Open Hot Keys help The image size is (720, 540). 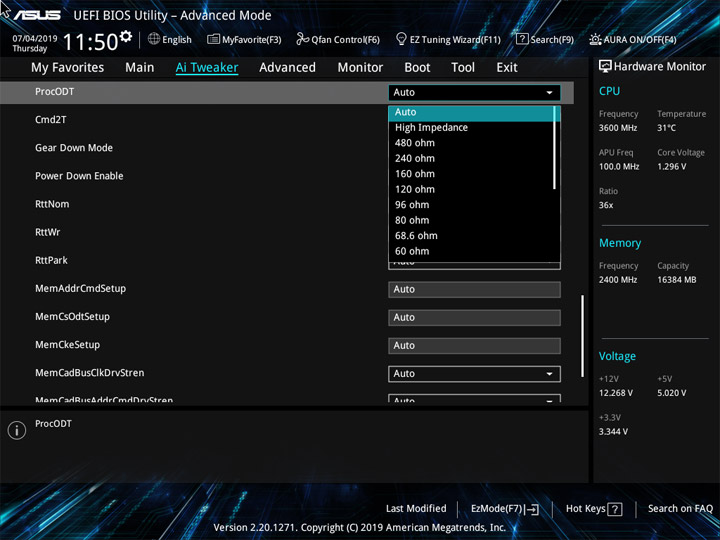[594, 509]
